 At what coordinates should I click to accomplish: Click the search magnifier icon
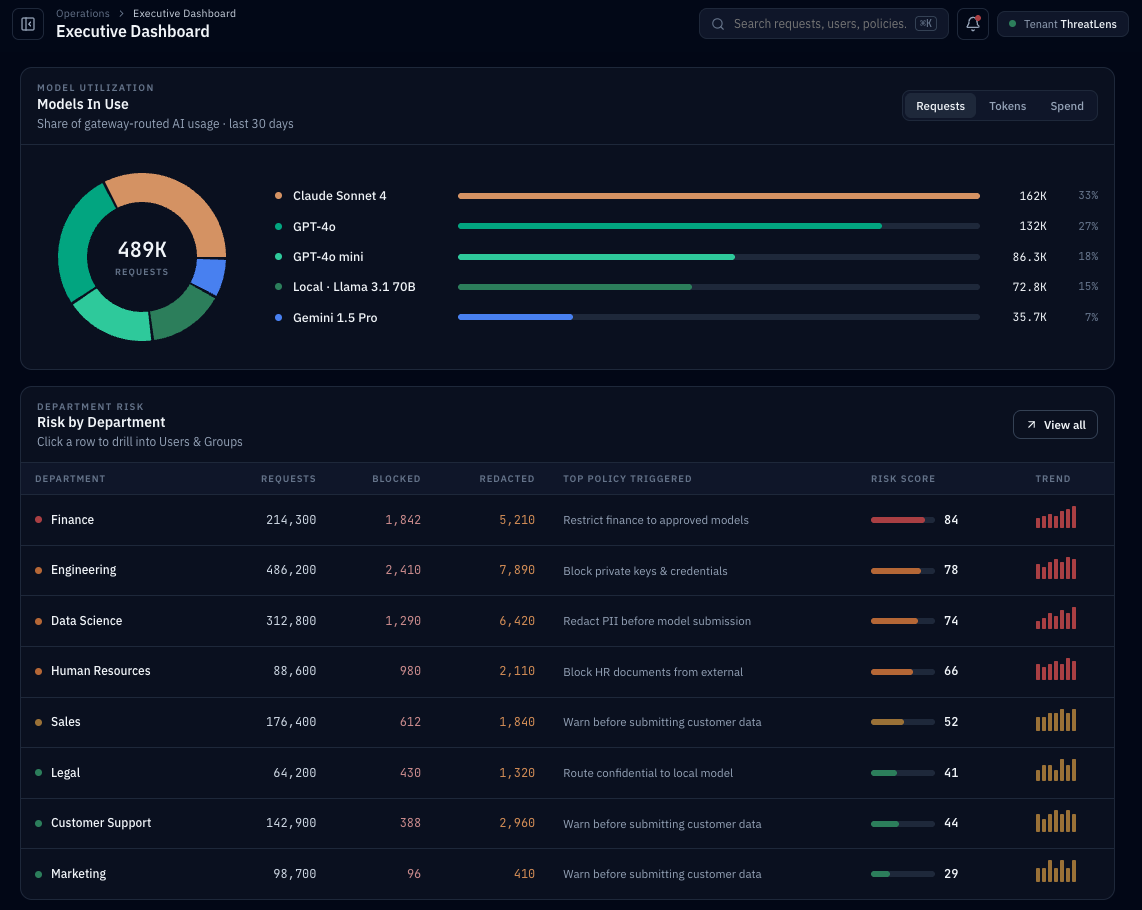pos(717,24)
